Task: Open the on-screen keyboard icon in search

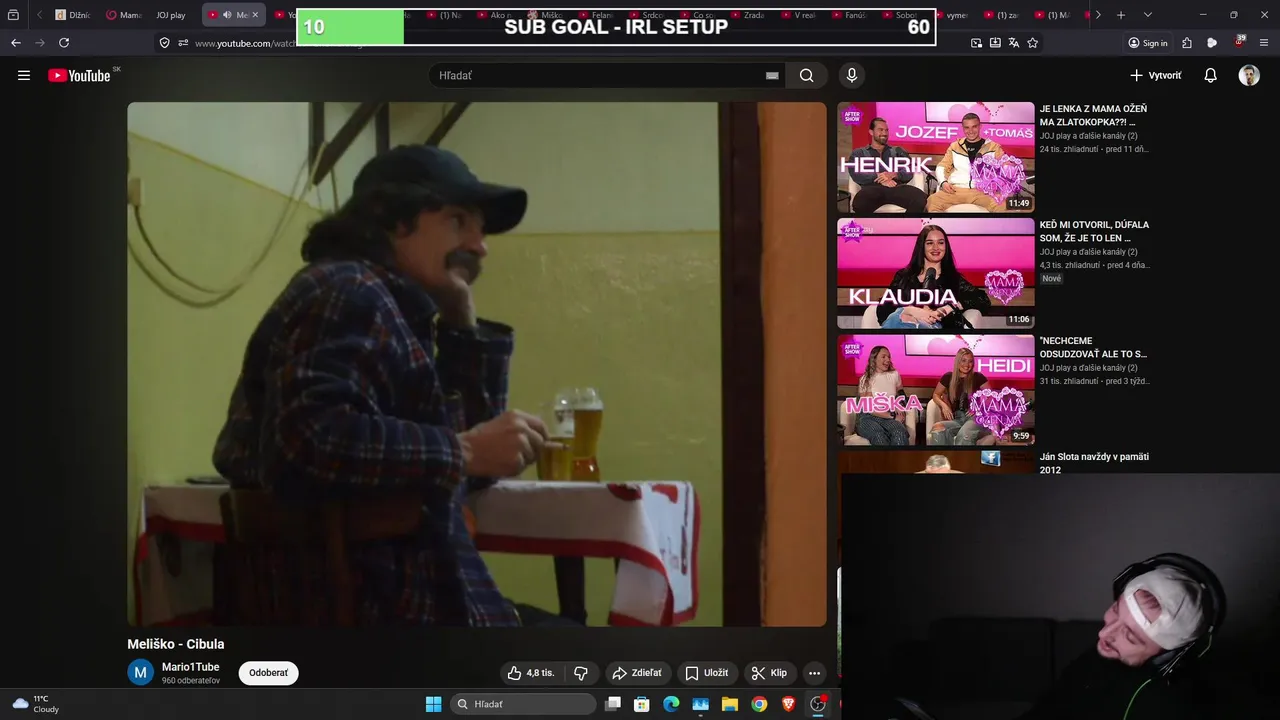Action: [772, 75]
